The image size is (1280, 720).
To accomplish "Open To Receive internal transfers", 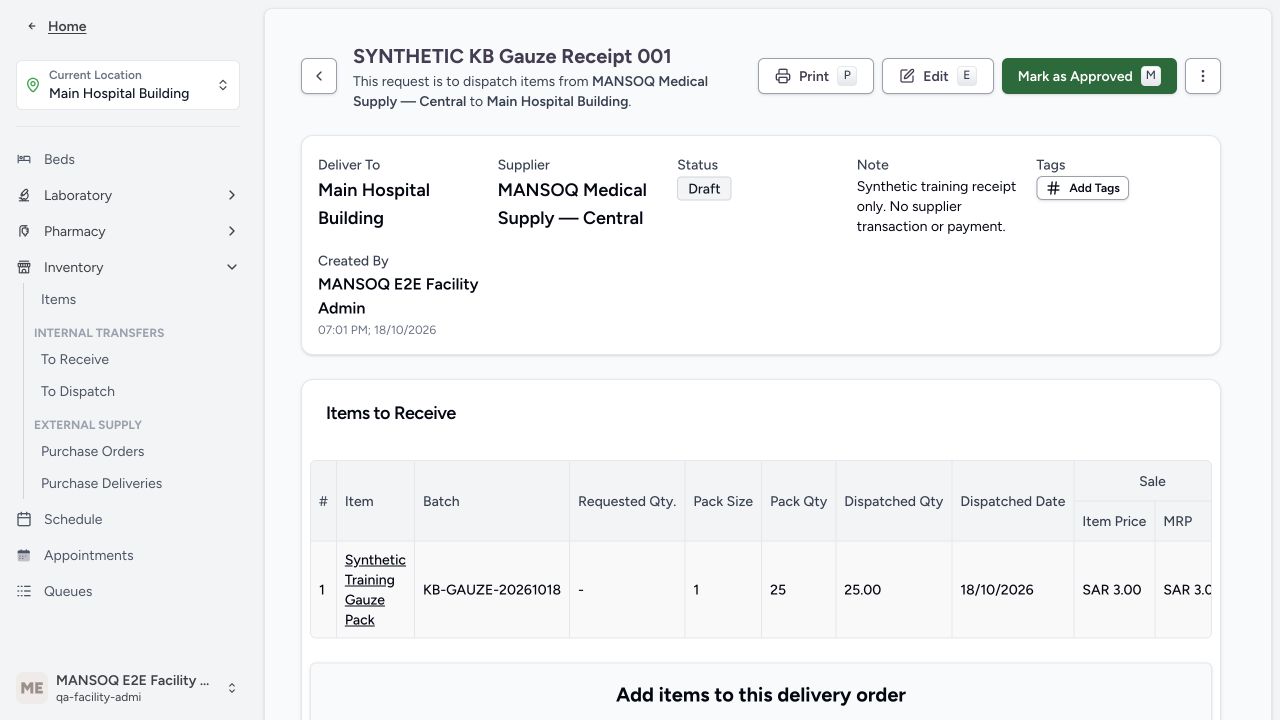I will [75, 359].
